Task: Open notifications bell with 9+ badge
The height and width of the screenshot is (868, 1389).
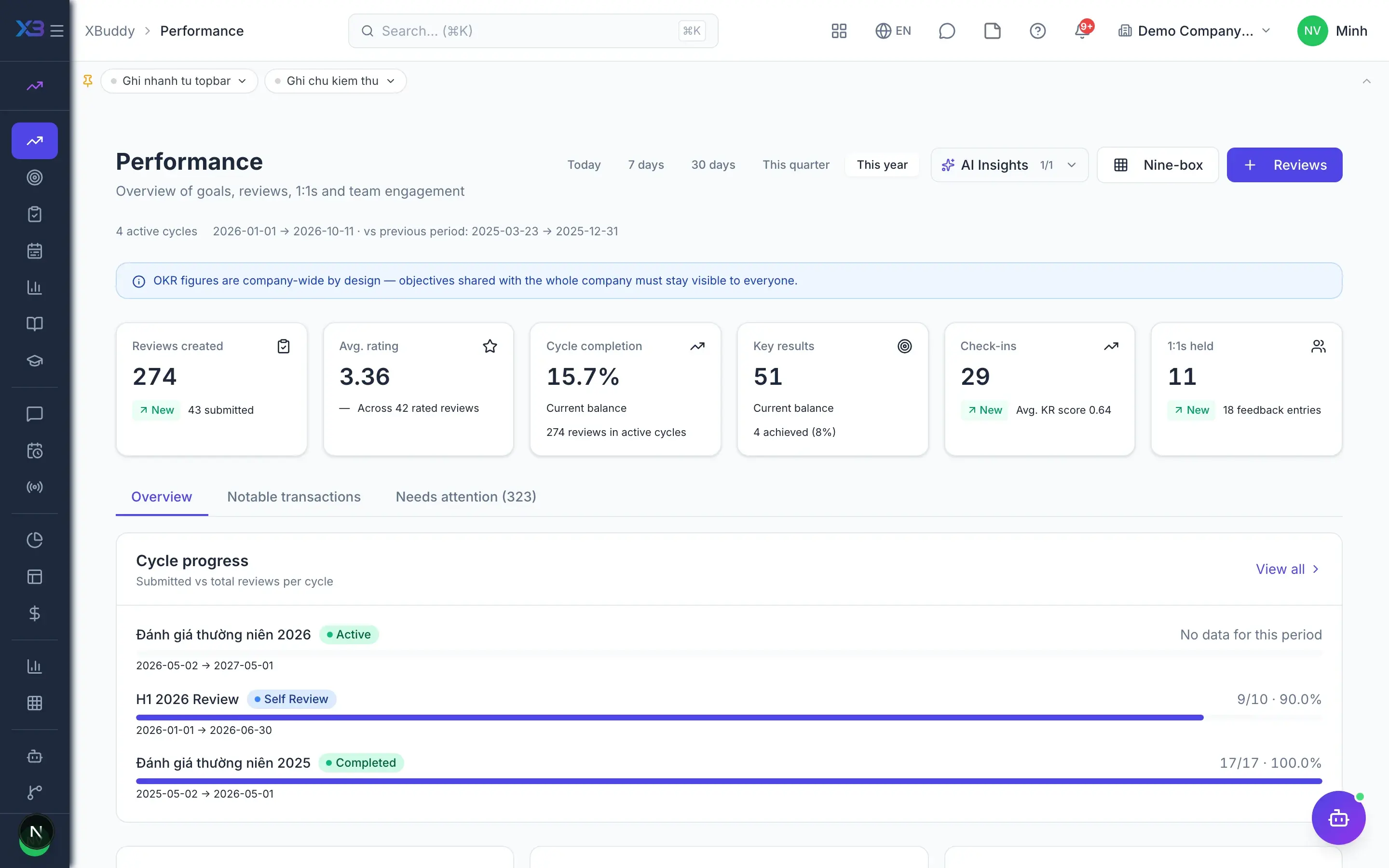Action: (x=1082, y=30)
